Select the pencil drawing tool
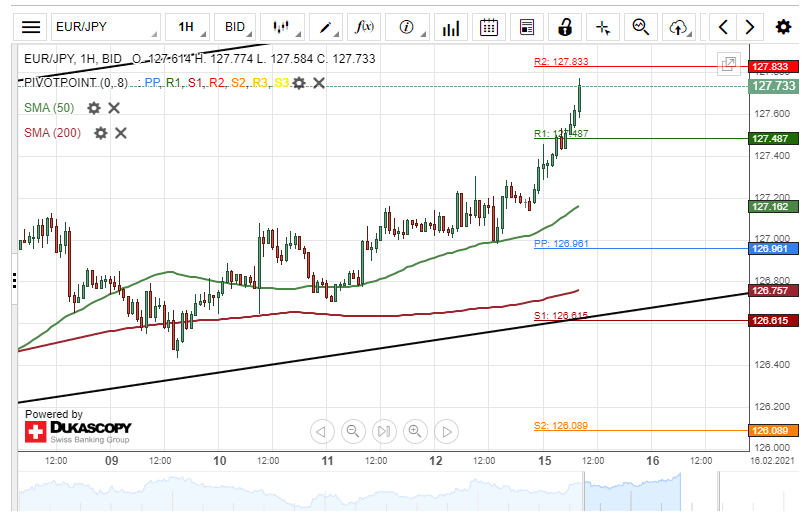Image resolution: width=806 pixels, height=523 pixels. (326, 27)
